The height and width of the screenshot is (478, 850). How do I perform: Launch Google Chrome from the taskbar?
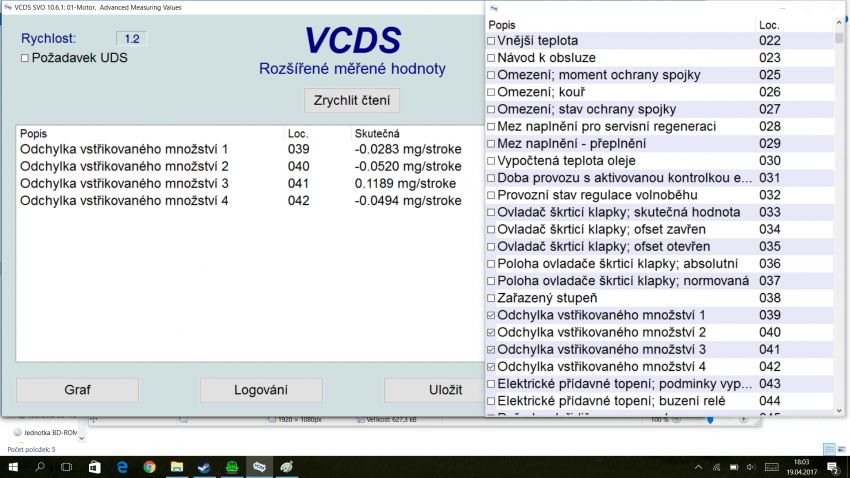click(x=149, y=466)
